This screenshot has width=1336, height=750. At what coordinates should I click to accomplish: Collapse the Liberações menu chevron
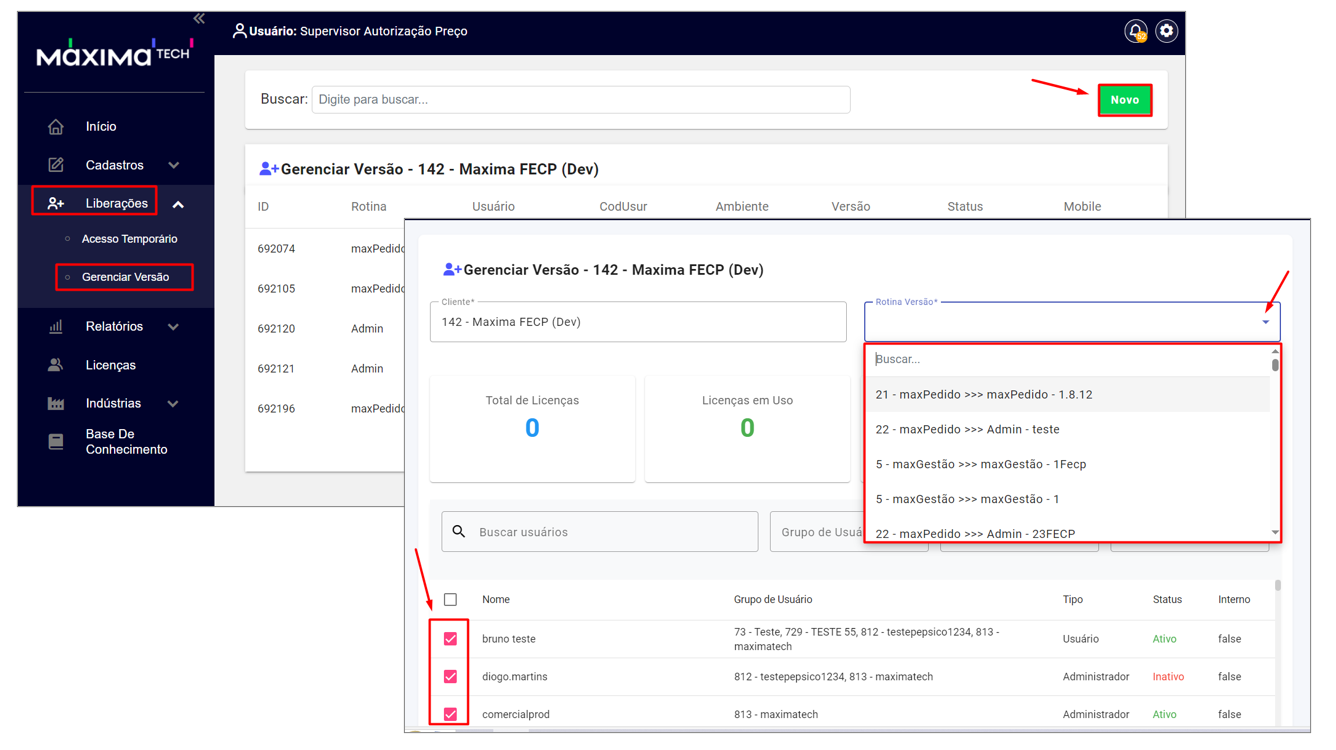click(x=178, y=205)
